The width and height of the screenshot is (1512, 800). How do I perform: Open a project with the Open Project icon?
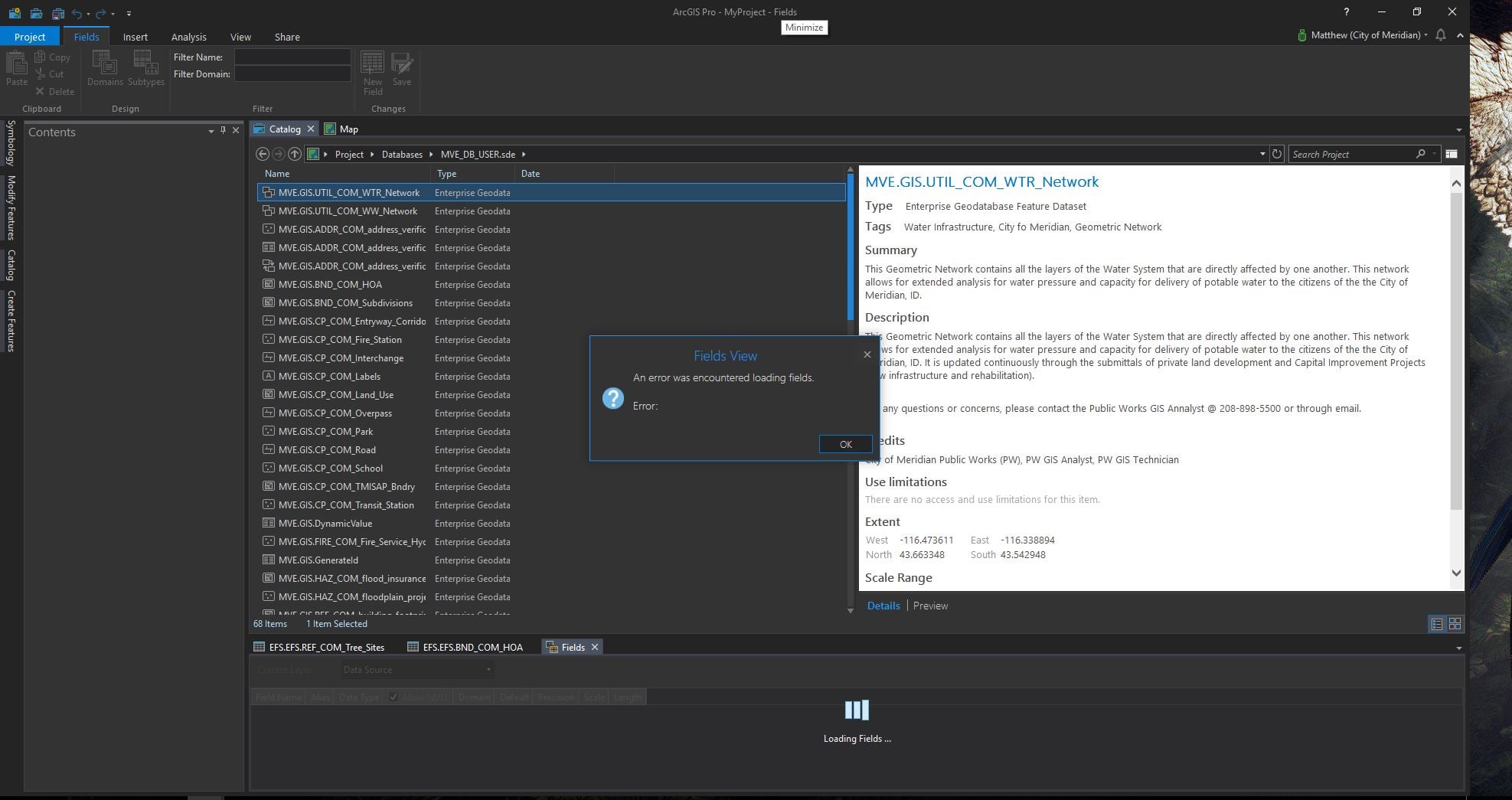pos(36,13)
